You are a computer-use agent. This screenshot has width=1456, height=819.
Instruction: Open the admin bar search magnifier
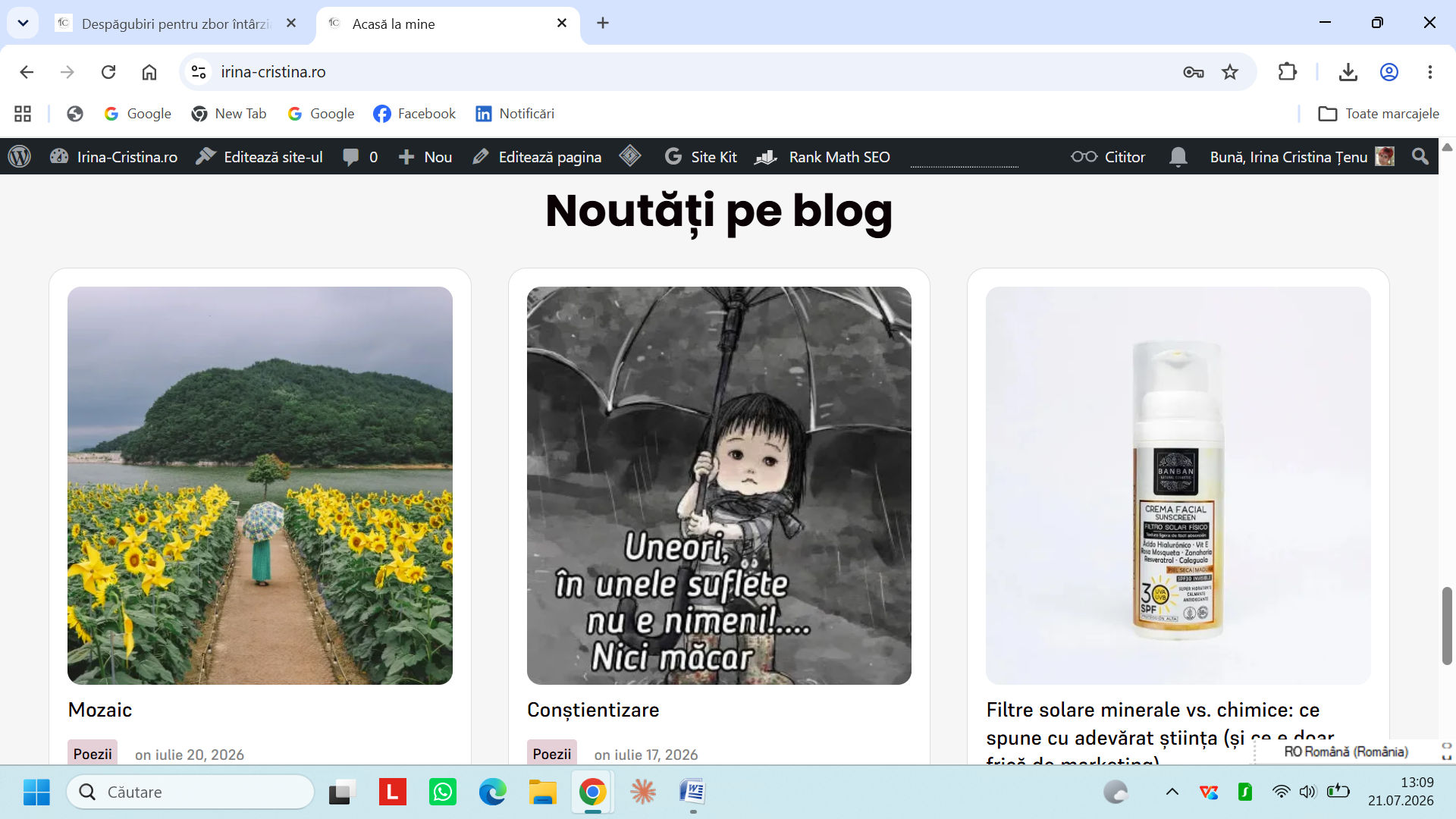(x=1420, y=157)
